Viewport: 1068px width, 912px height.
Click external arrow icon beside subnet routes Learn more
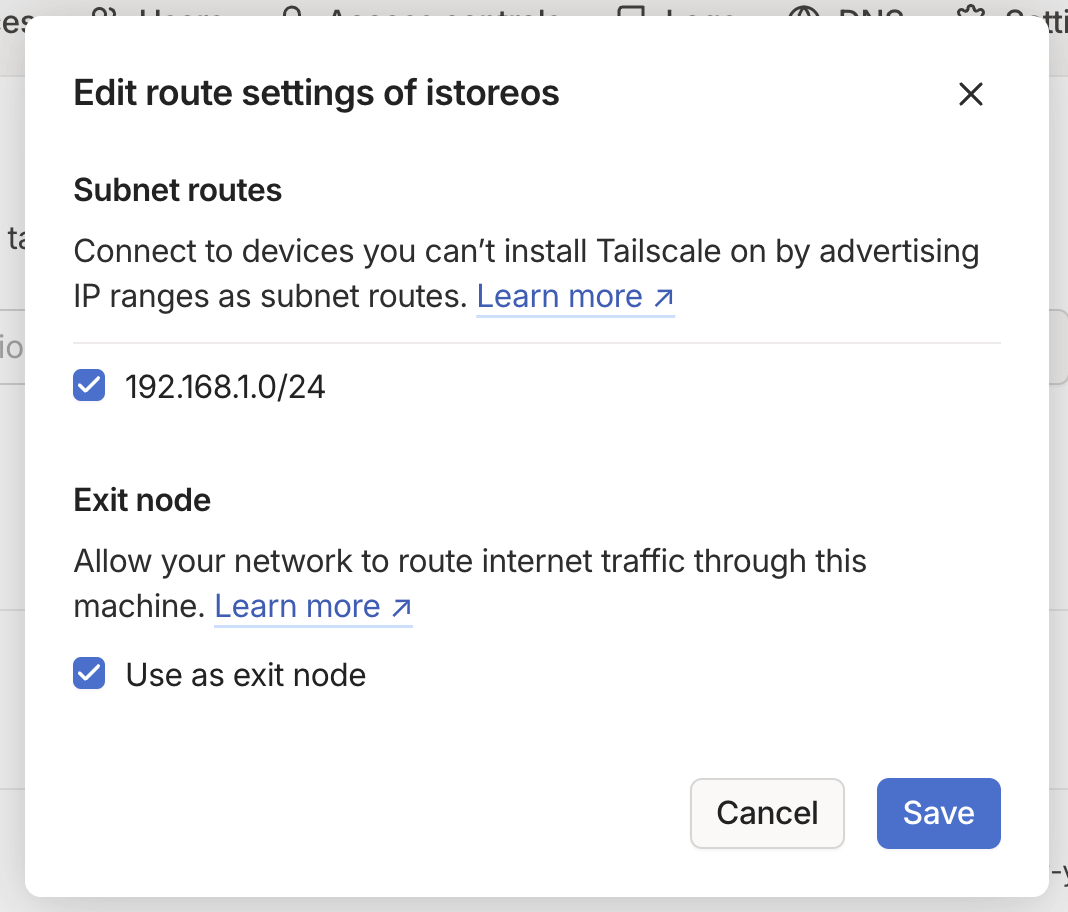[x=664, y=298]
